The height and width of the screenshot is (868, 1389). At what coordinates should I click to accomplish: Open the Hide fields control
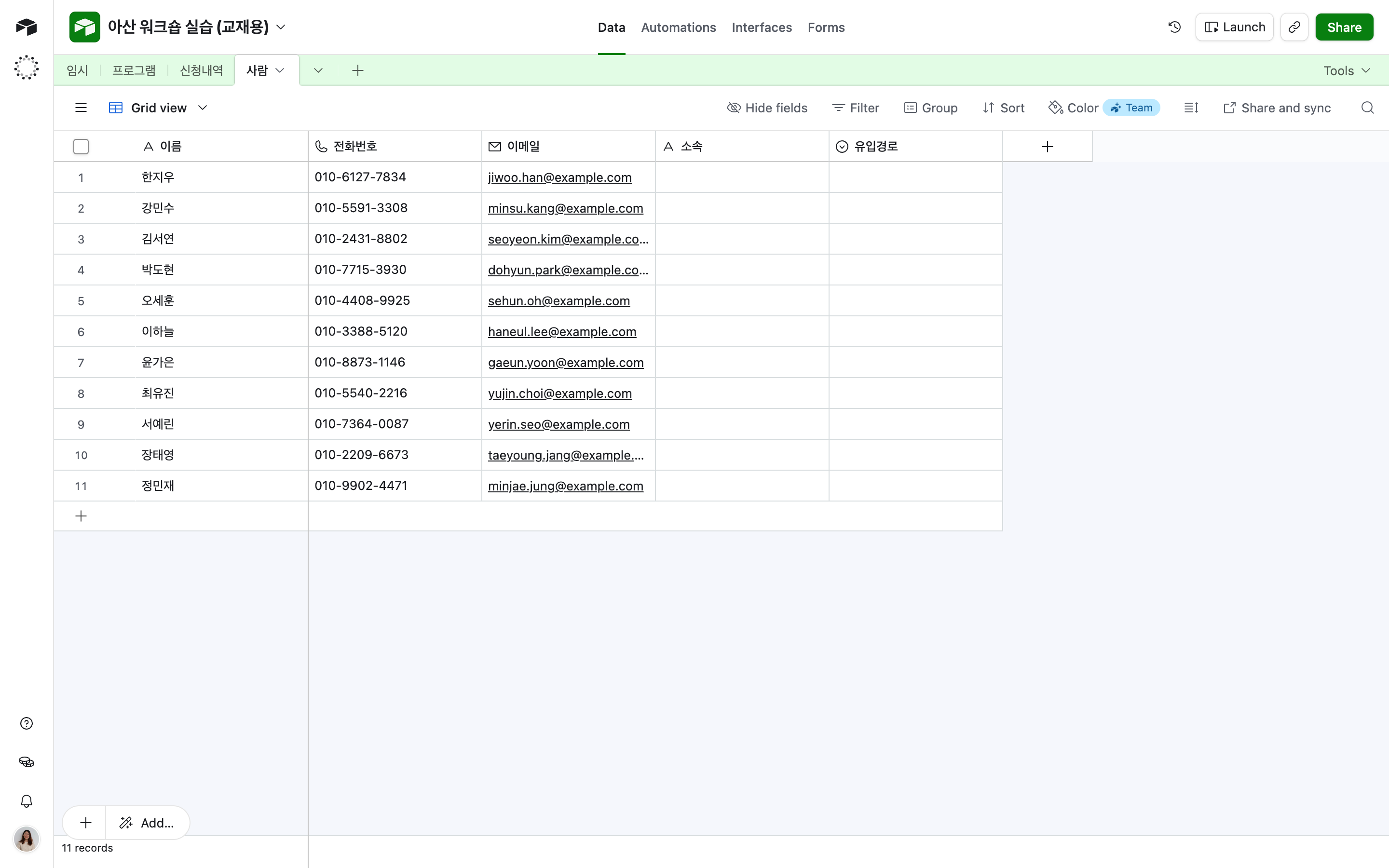767,108
